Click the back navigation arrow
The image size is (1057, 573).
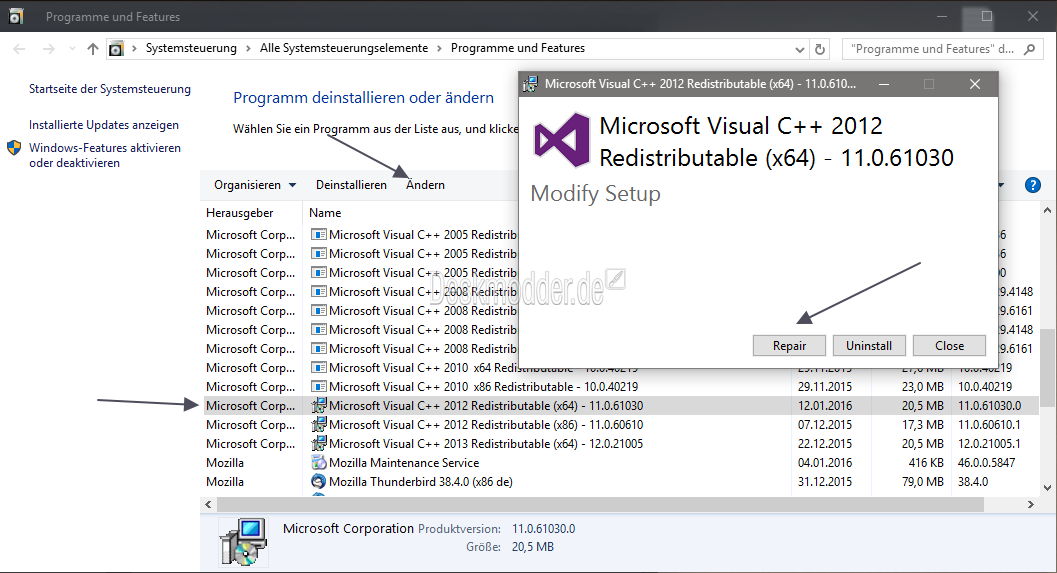(x=20, y=49)
